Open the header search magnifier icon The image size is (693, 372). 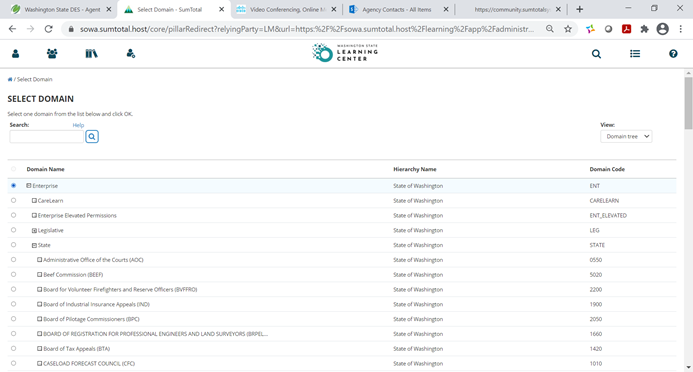596,54
